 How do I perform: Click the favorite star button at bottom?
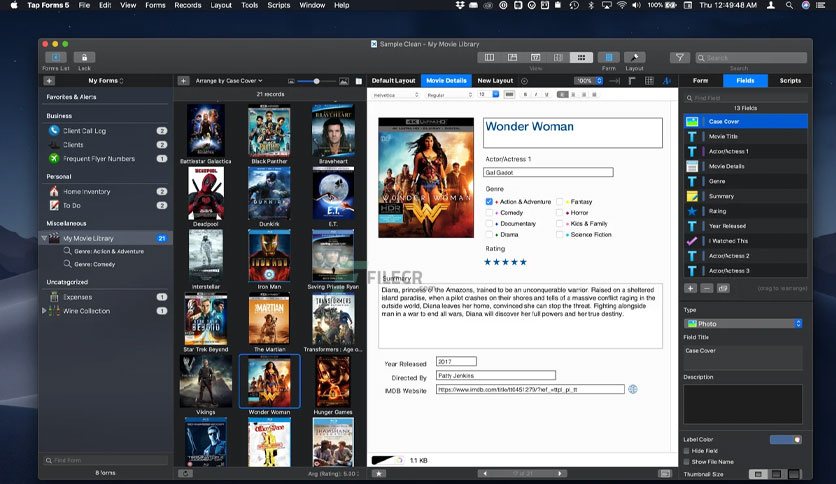(x=379, y=473)
